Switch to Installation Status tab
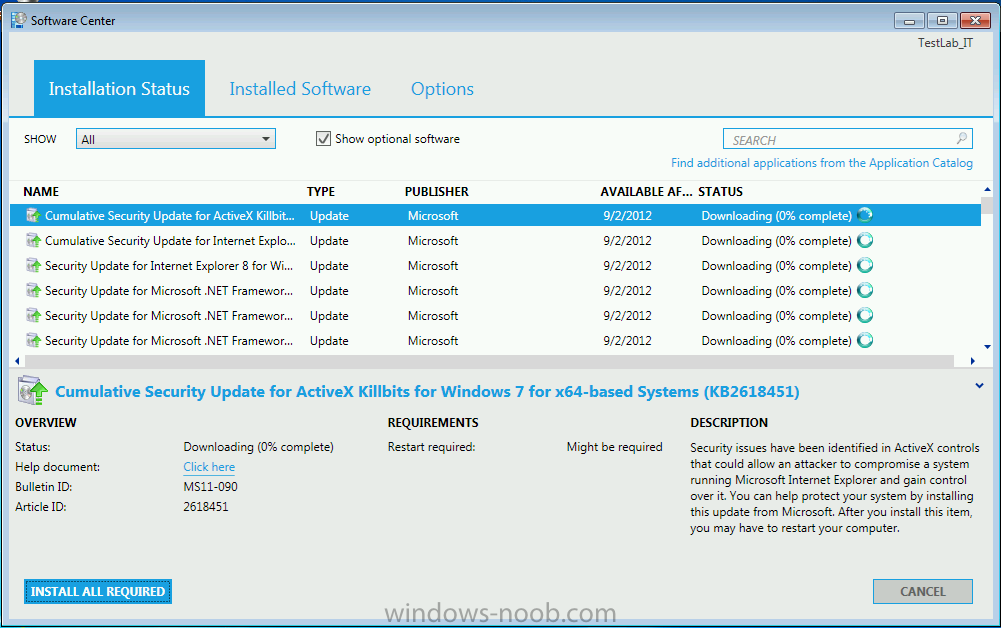This screenshot has width=1001, height=628. pos(119,88)
